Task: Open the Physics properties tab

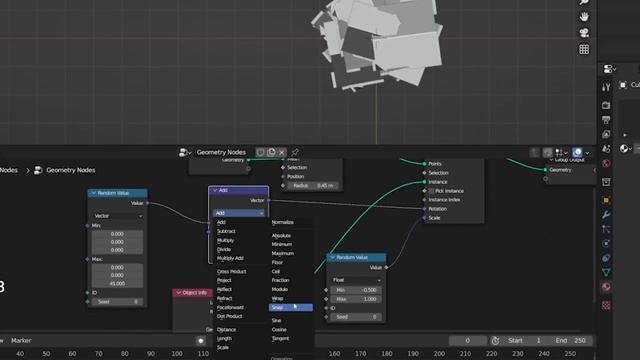Action: (606, 244)
